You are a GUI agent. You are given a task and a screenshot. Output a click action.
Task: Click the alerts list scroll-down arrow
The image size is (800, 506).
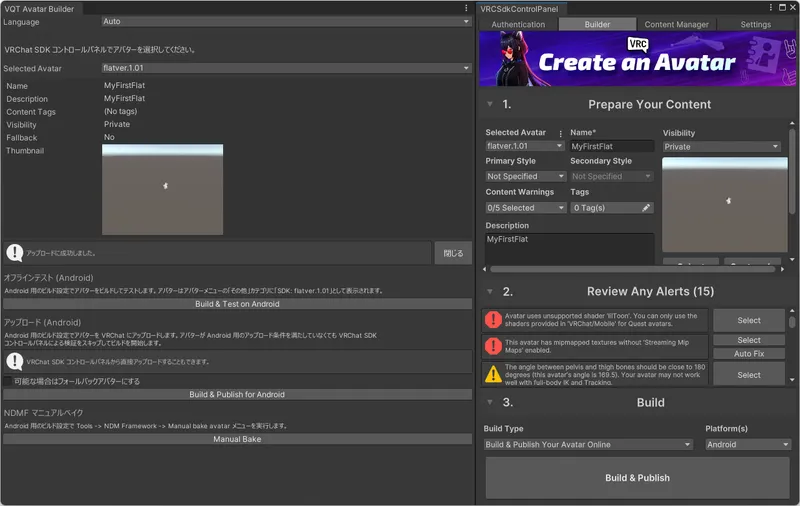point(792,380)
